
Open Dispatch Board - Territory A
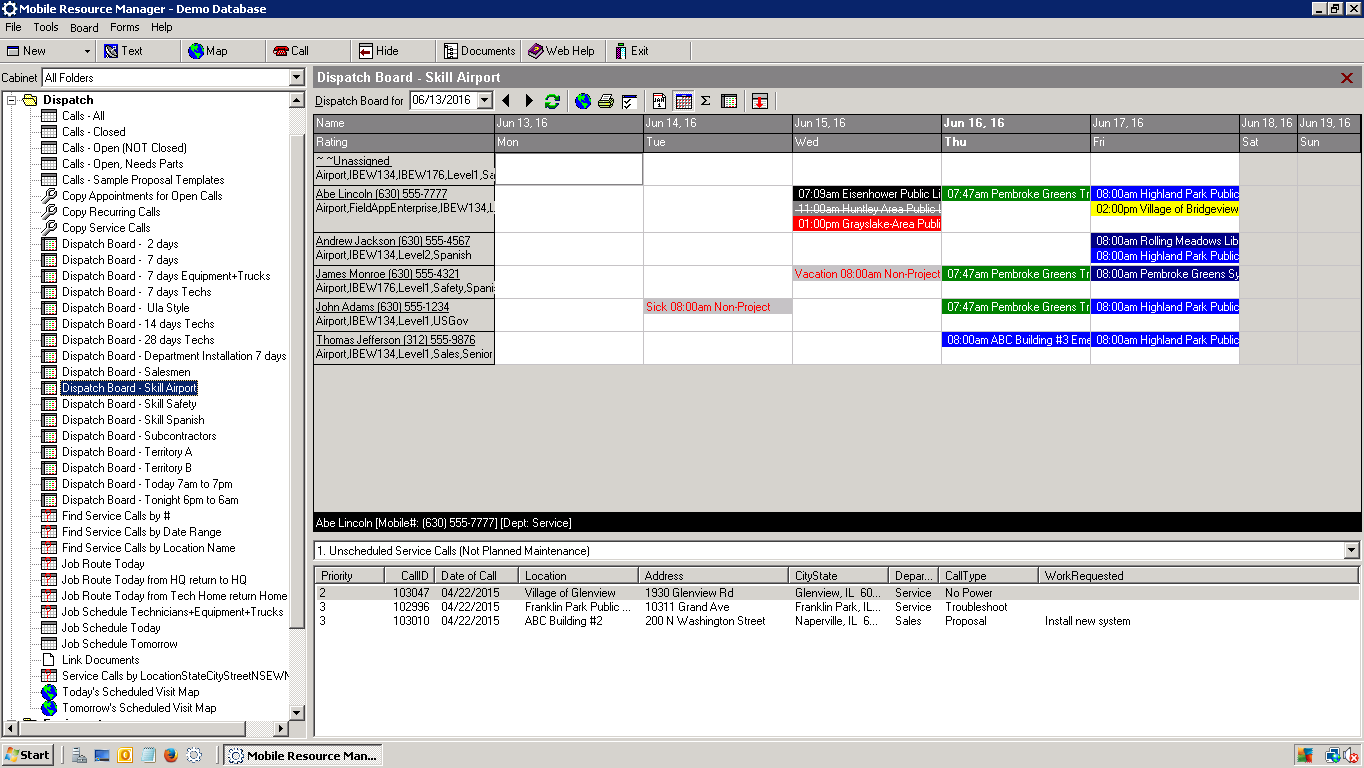(126, 452)
